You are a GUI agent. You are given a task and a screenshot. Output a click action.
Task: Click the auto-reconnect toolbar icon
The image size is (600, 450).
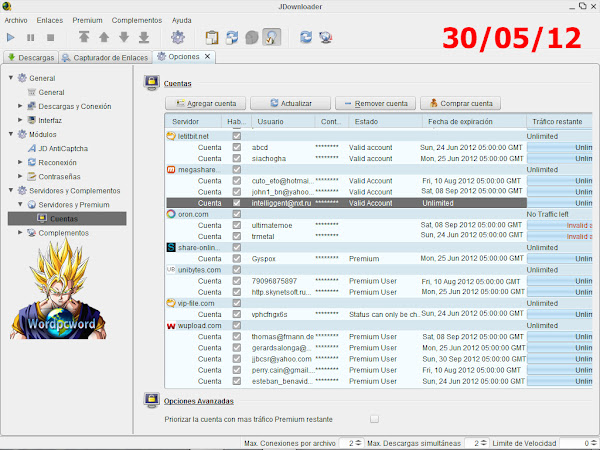pyautogui.click(x=232, y=37)
